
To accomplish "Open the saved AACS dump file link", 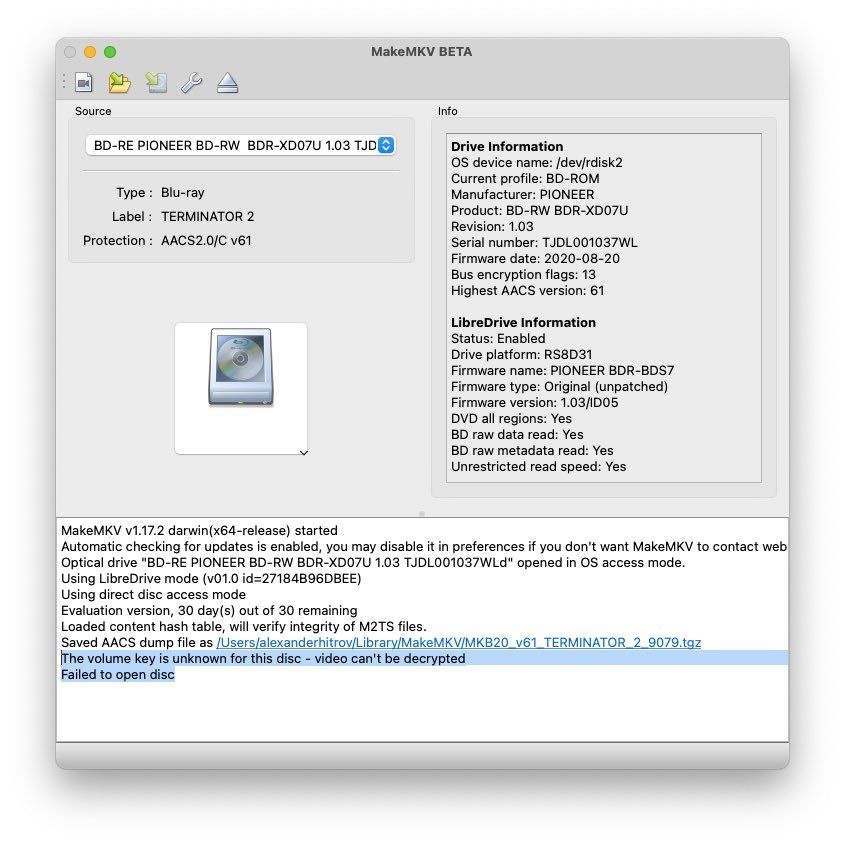I will click(x=459, y=642).
